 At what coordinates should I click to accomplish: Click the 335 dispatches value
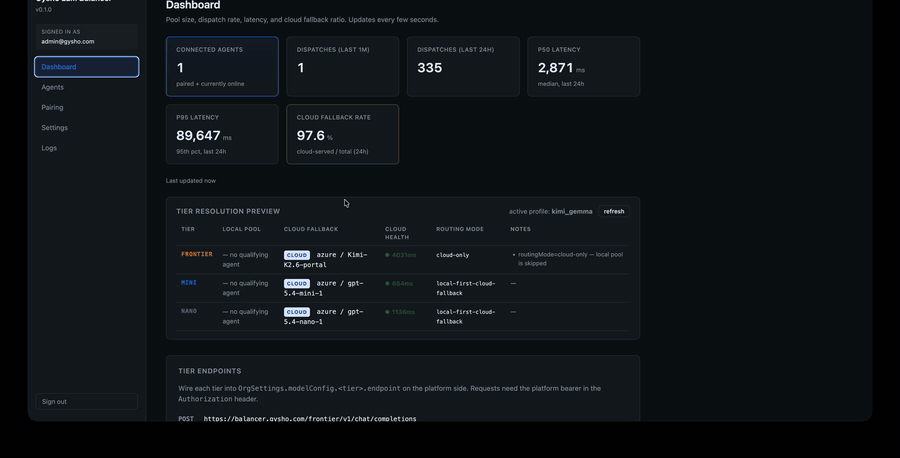(429, 68)
